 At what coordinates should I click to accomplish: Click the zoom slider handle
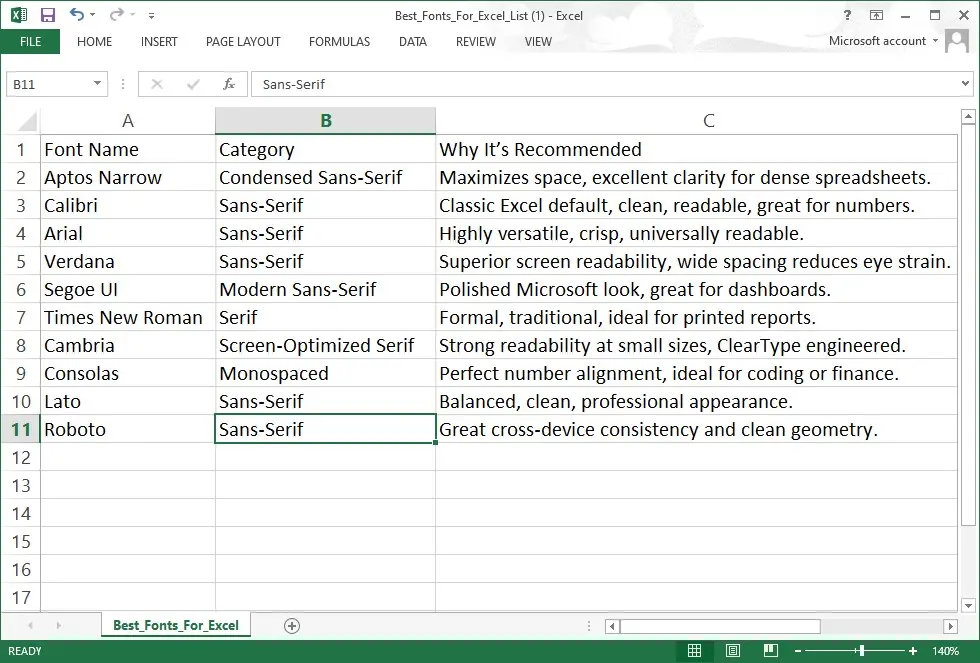pos(862,651)
